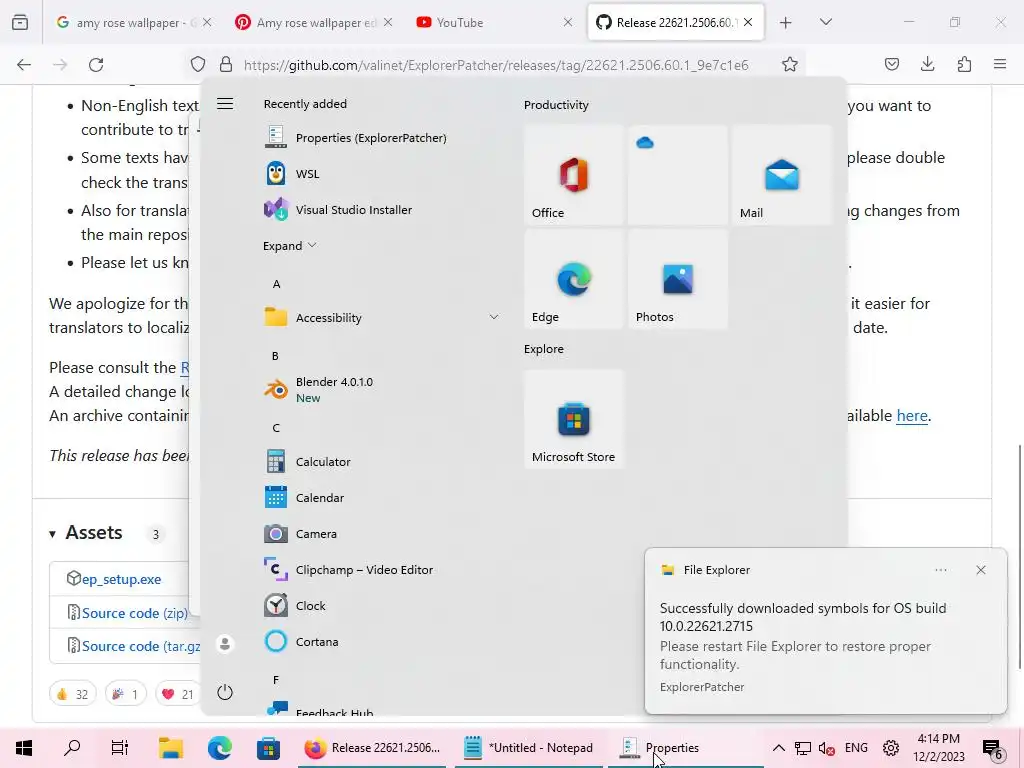Screen dimensions: 1024x768
Task: Open taskbar Search icon
Action: pyautogui.click(x=72, y=748)
